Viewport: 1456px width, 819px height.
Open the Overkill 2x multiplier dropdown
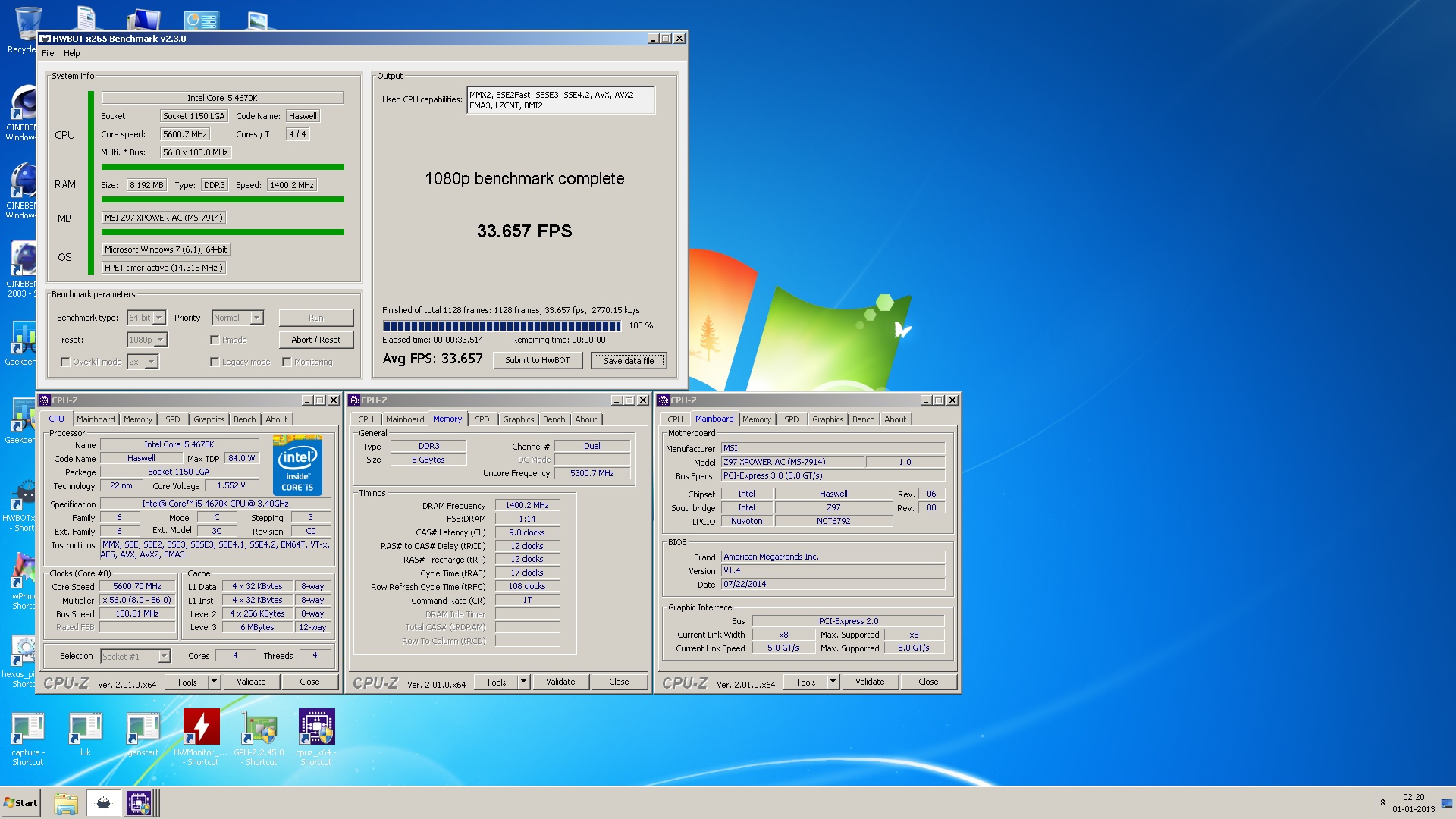coord(143,362)
